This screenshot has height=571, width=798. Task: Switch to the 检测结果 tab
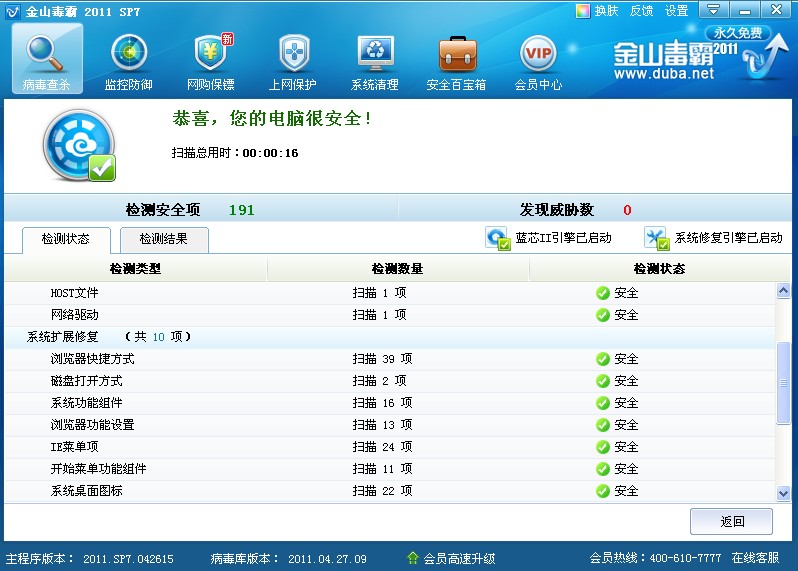pos(164,239)
